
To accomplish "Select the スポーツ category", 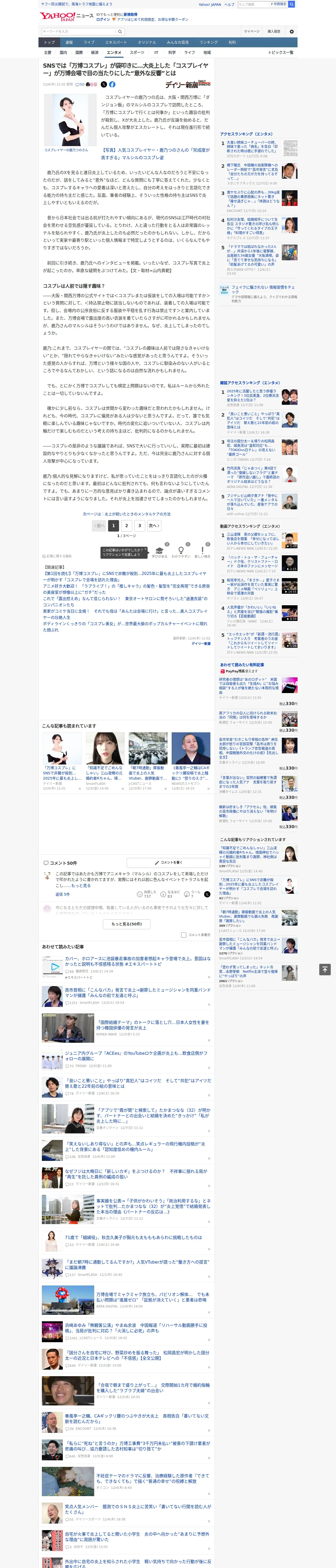I will [137, 52].
